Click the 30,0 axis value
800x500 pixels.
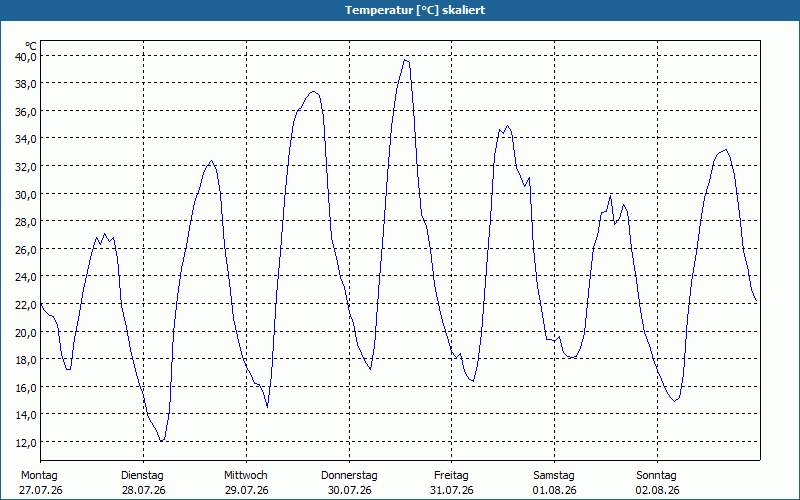coord(26,195)
